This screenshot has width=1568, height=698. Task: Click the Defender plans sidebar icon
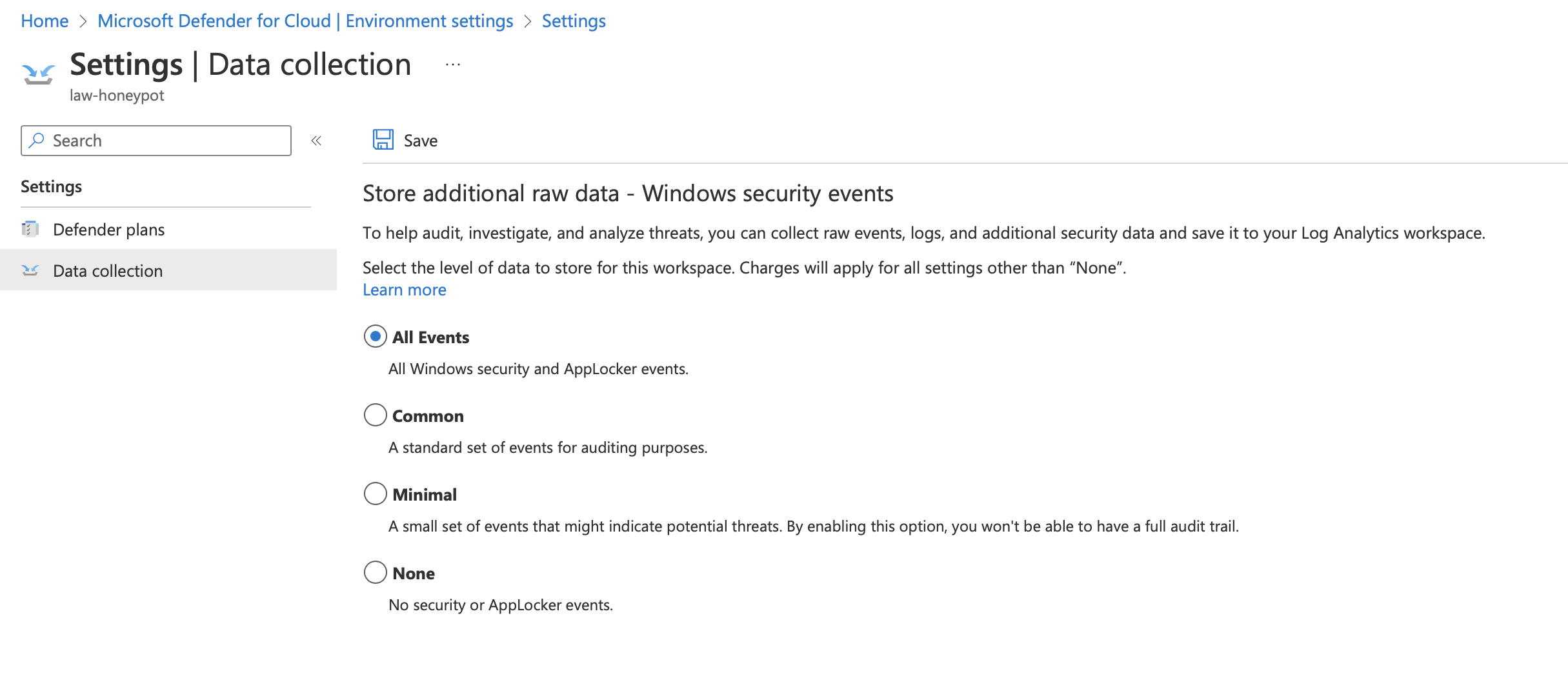30,229
